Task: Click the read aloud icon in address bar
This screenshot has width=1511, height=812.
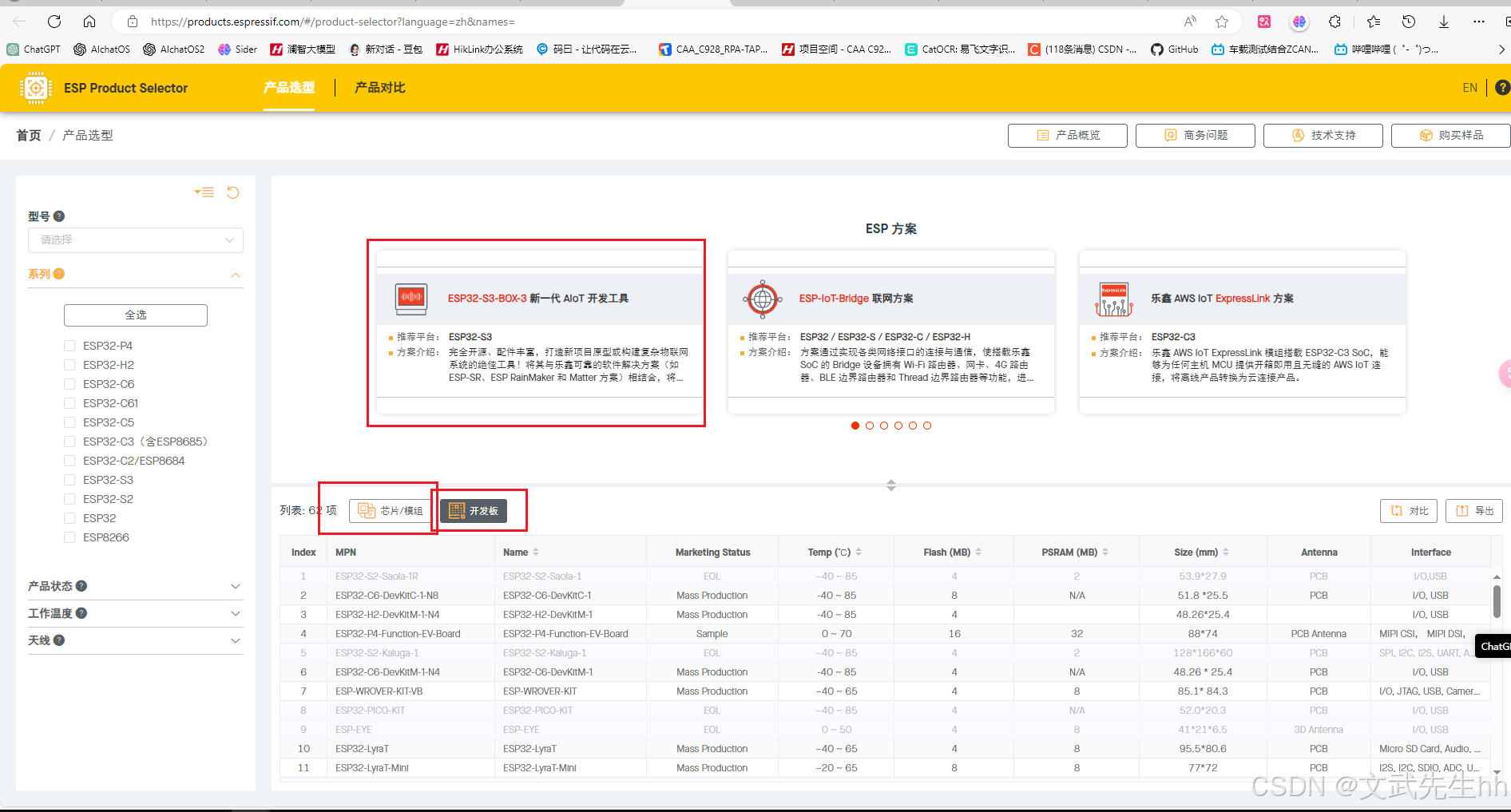Action: point(1190,22)
